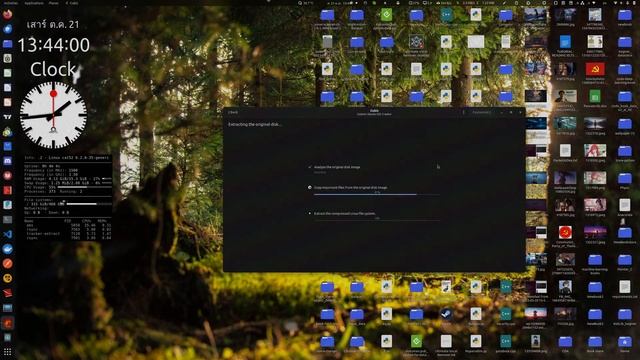640x360 pixels.
Task: Click 'Extract the compressed Linux file system' label
Action: pyautogui.click(x=345, y=213)
